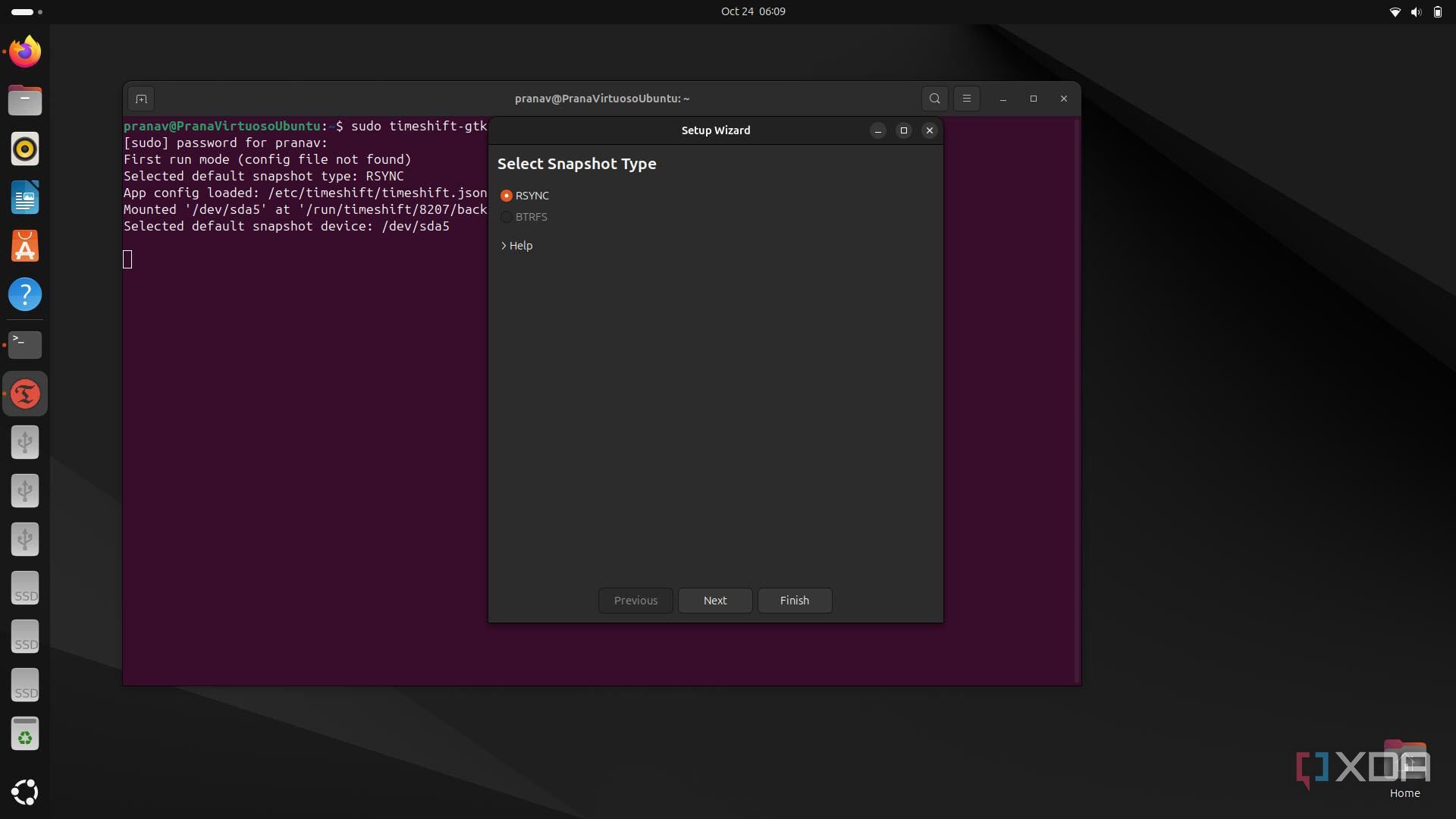Open Files manager from dock
This screenshot has width=1456, height=819.
(x=25, y=100)
